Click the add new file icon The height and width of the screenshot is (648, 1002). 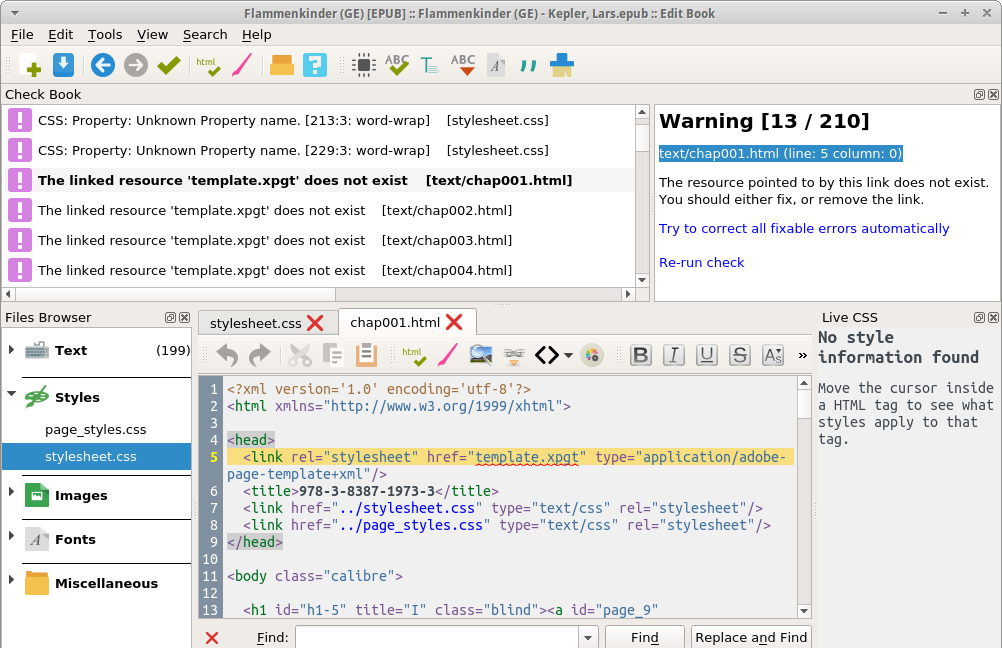tap(29, 66)
